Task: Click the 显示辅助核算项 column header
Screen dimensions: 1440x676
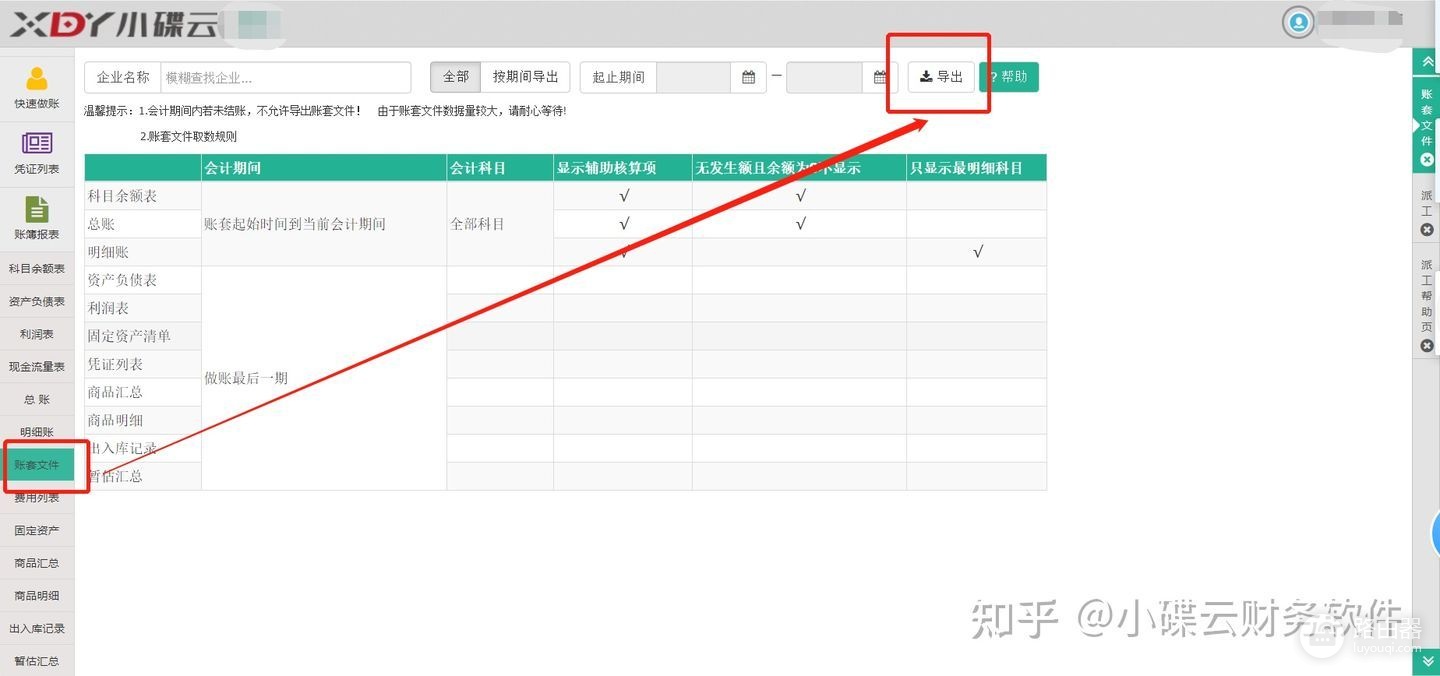Action: click(x=623, y=168)
